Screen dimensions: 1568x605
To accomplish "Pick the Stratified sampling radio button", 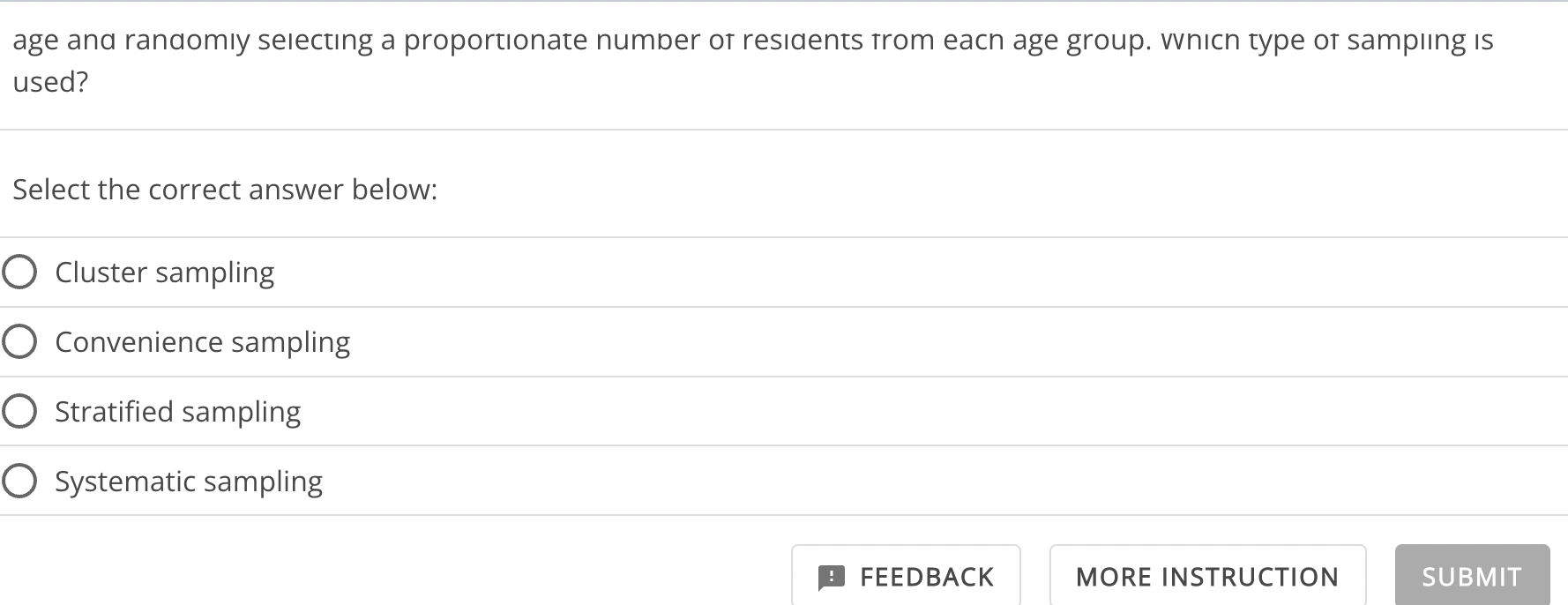I will point(19,411).
